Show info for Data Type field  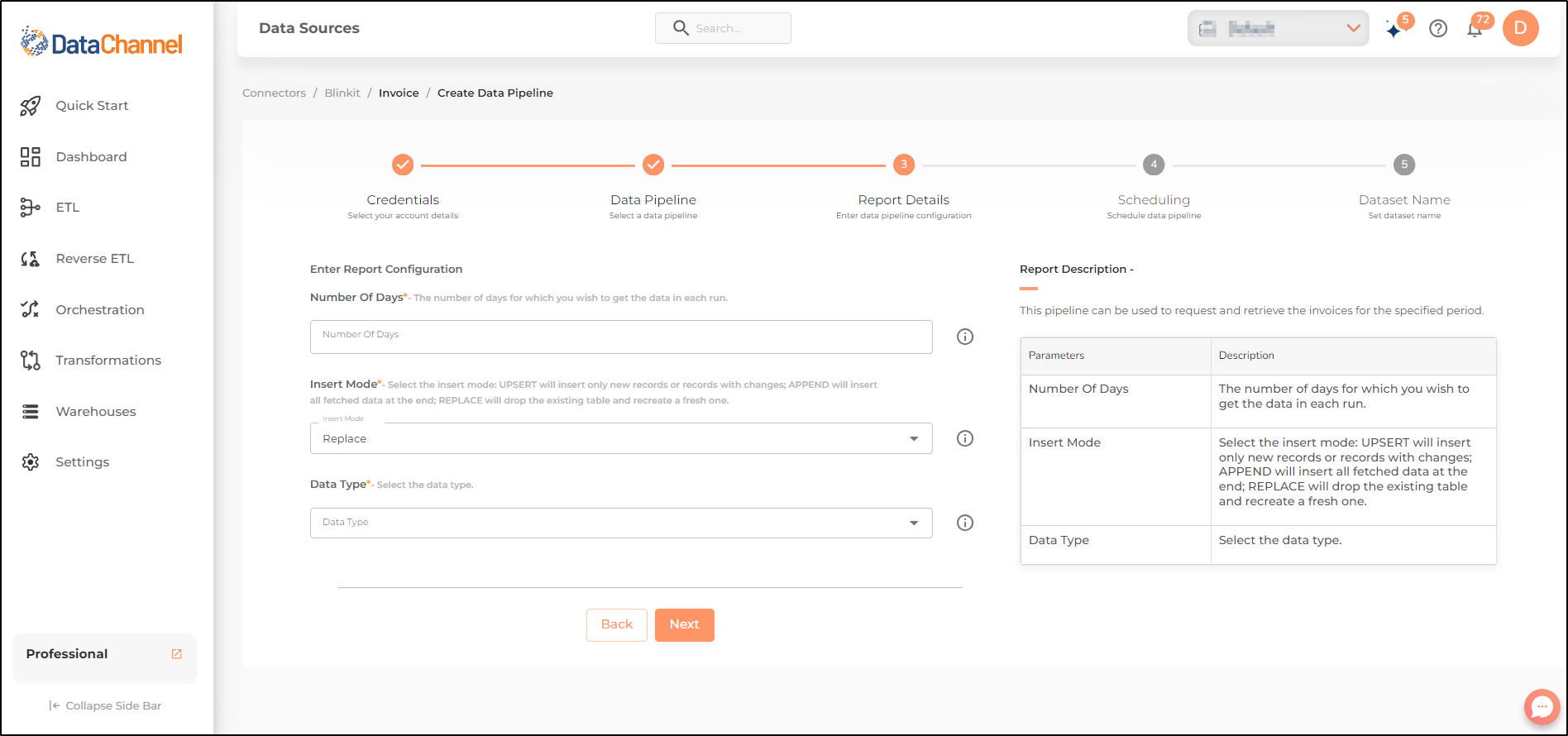tap(965, 523)
